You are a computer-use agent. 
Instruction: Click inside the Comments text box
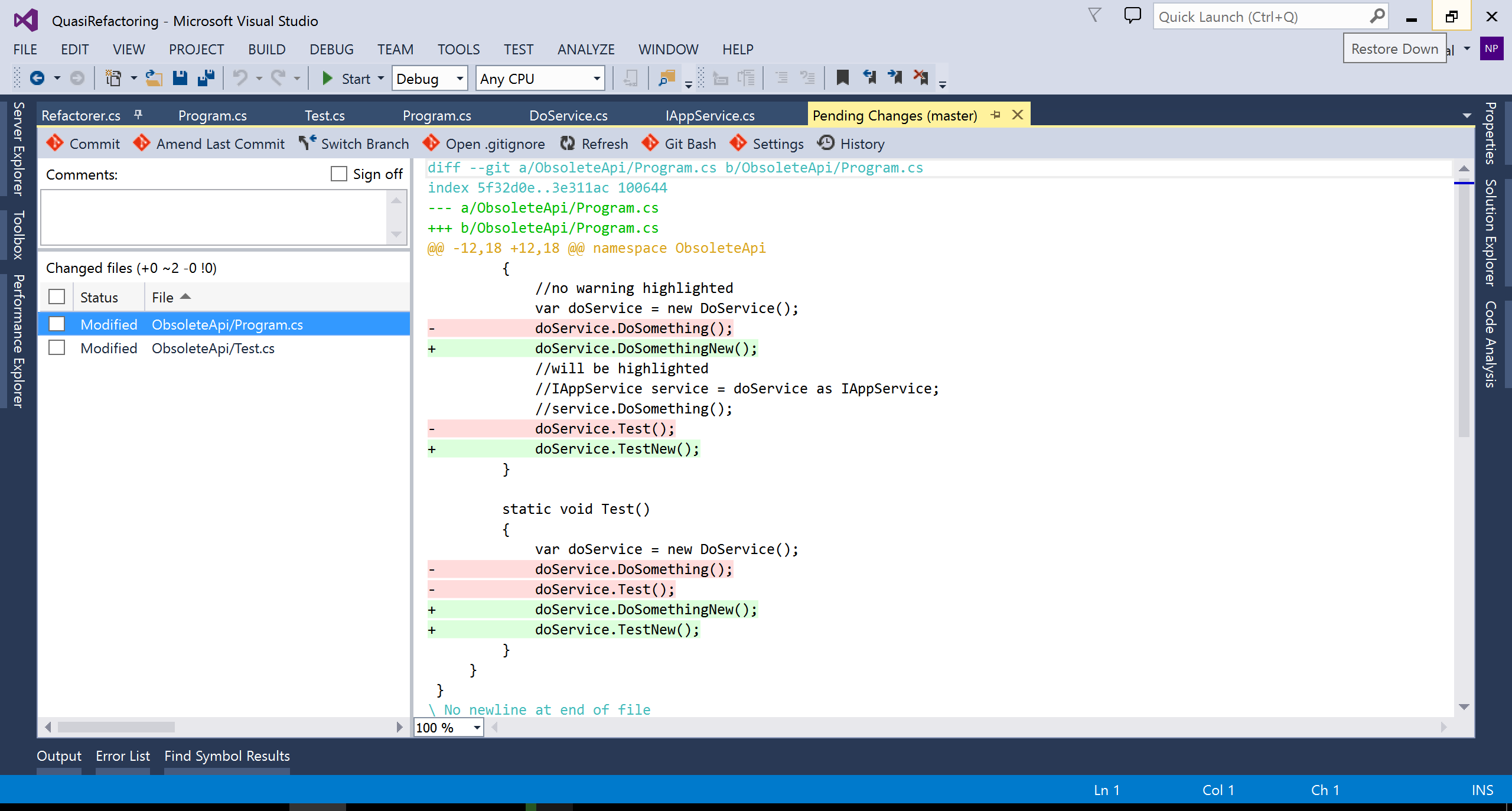[x=213, y=217]
